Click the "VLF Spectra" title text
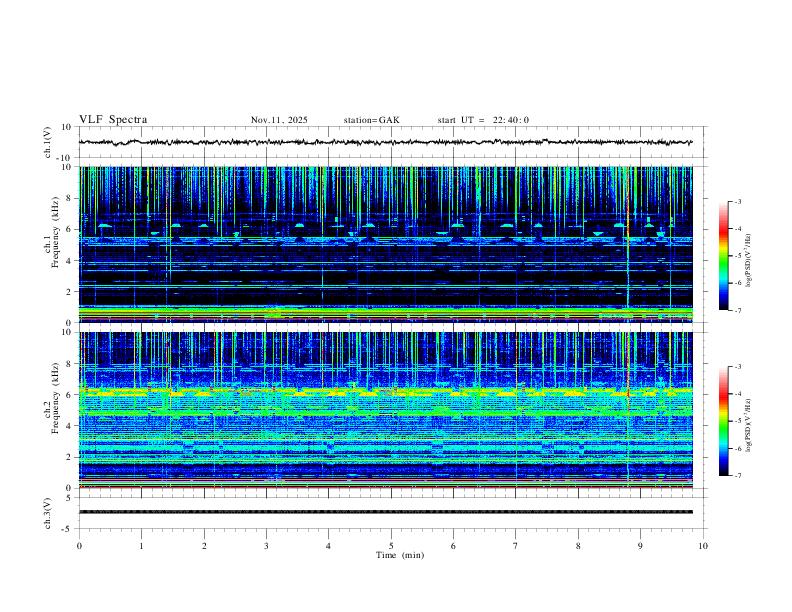The image size is (792, 612). (113, 119)
